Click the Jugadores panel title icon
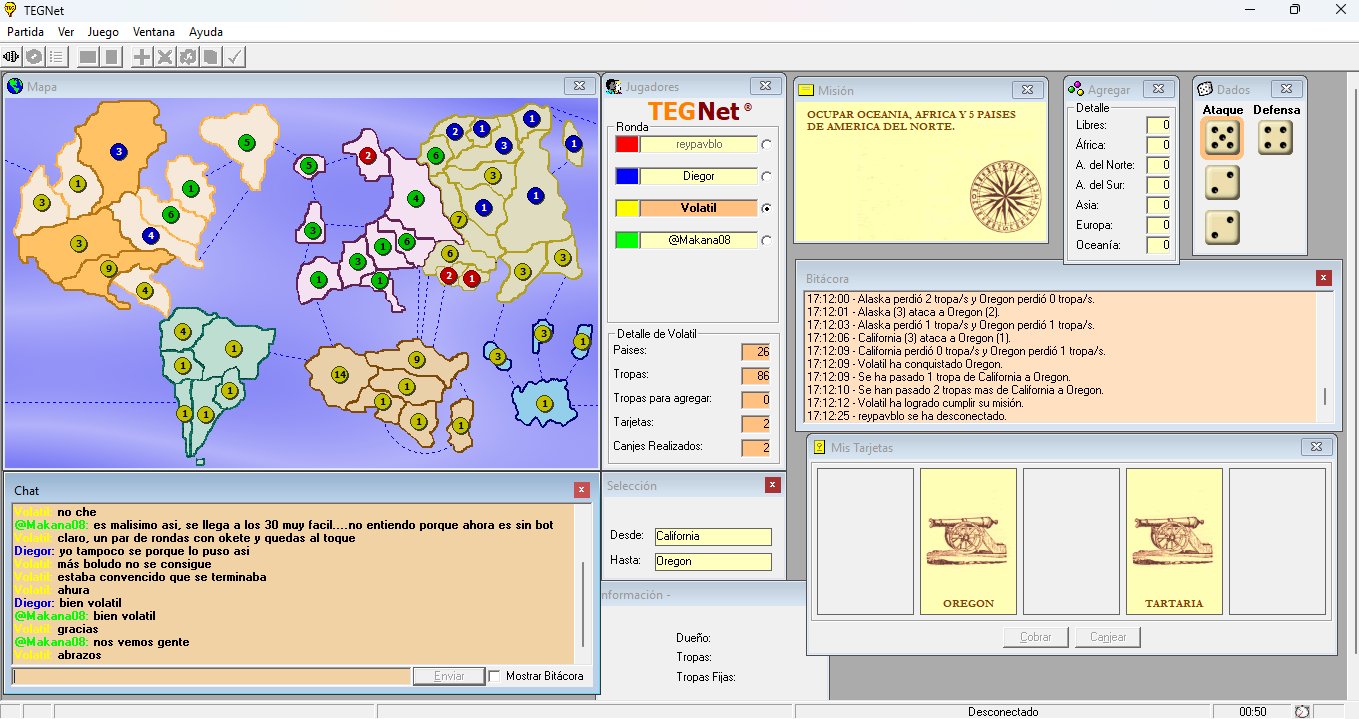 click(615, 86)
